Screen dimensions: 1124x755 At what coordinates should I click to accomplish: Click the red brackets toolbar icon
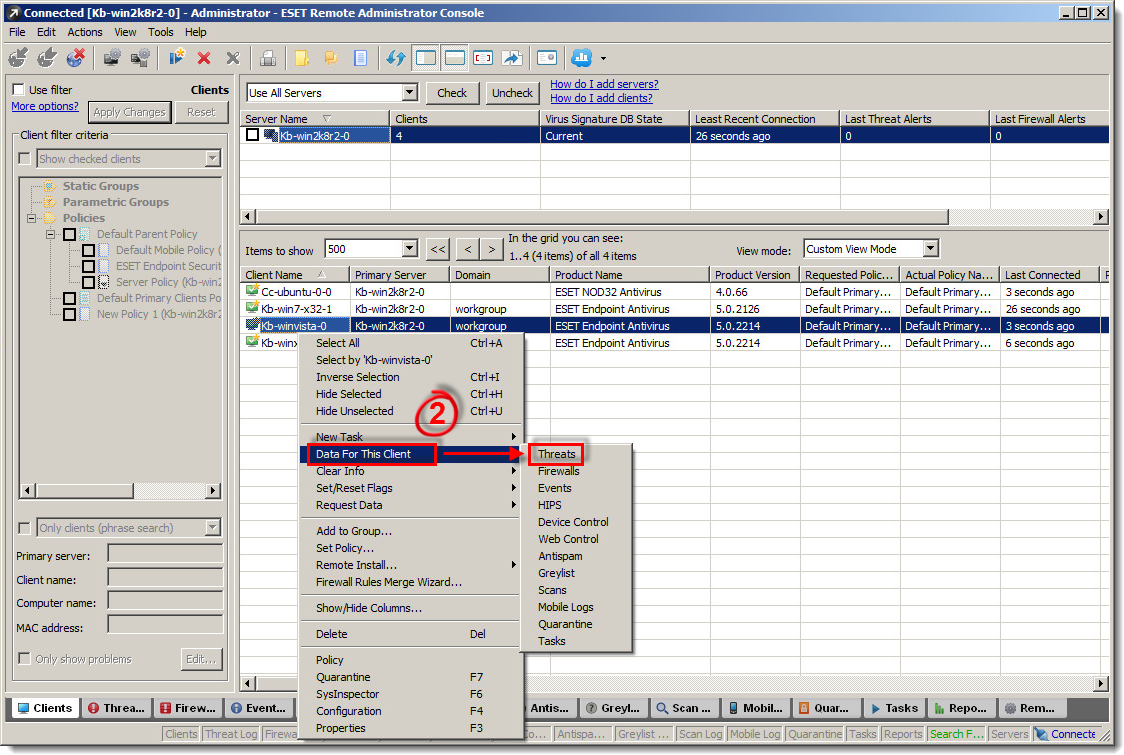tap(483, 58)
